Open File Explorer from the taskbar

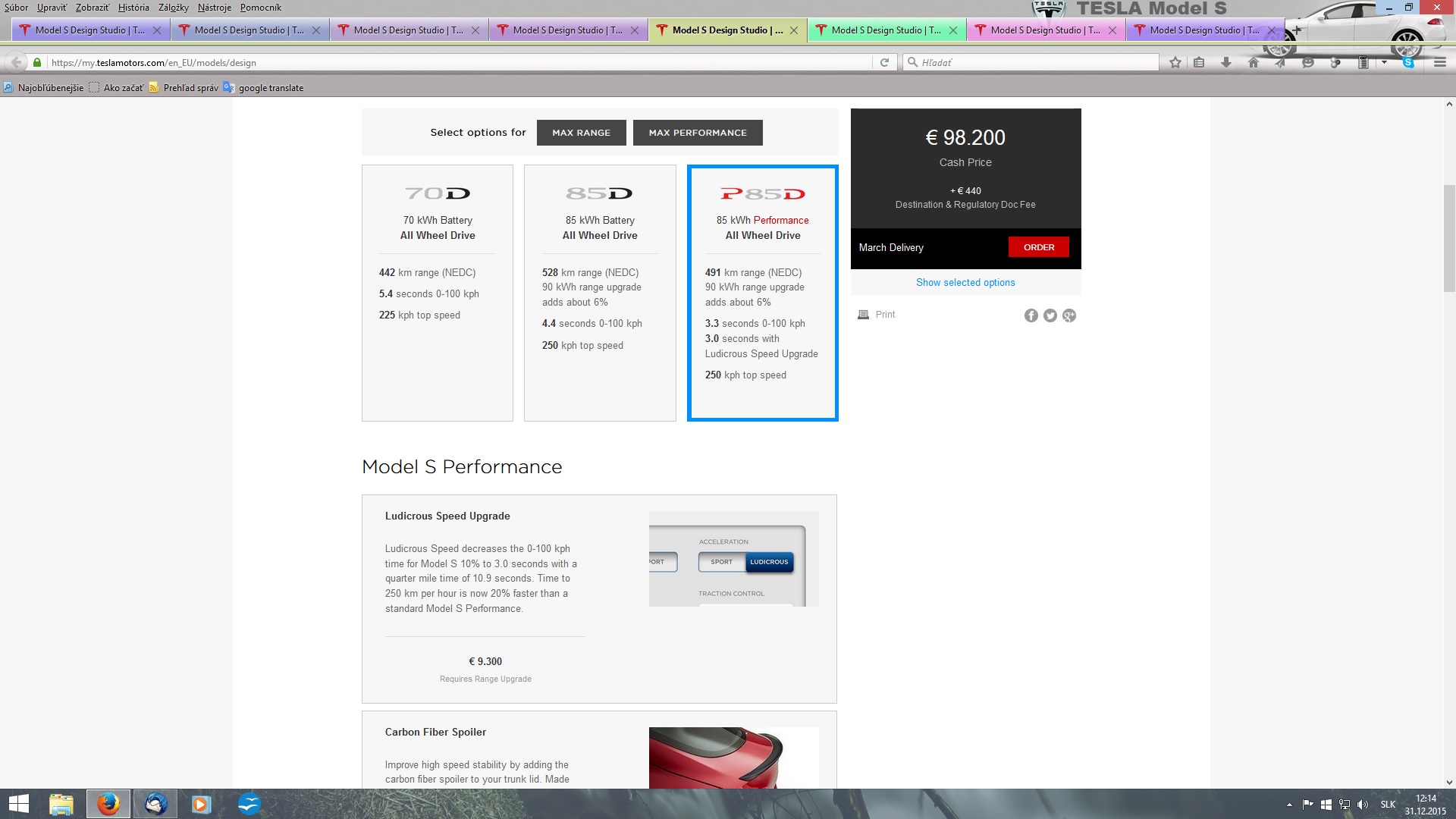tap(61, 804)
